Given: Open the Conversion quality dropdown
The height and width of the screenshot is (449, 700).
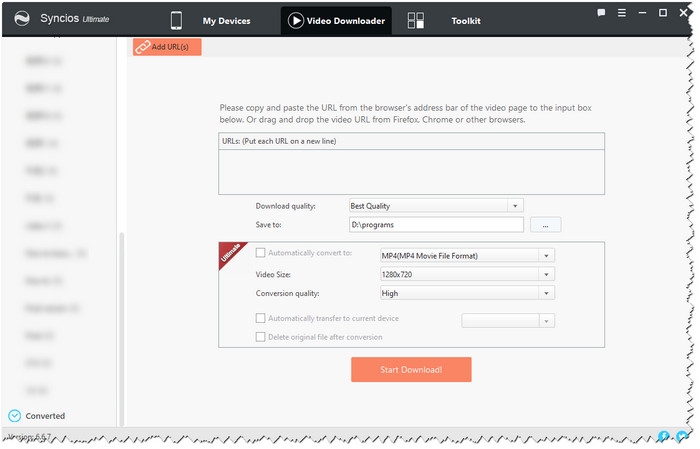Looking at the screenshot, I should [x=467, y=294].
